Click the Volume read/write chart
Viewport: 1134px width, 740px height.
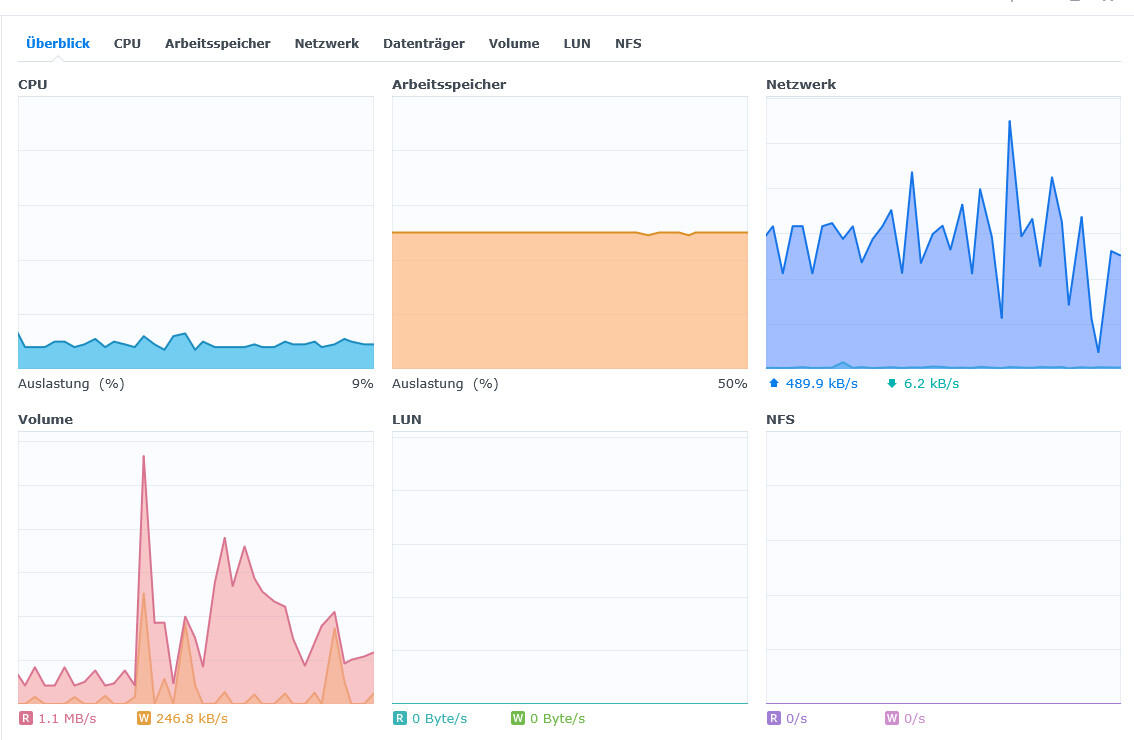pos(196,568)
